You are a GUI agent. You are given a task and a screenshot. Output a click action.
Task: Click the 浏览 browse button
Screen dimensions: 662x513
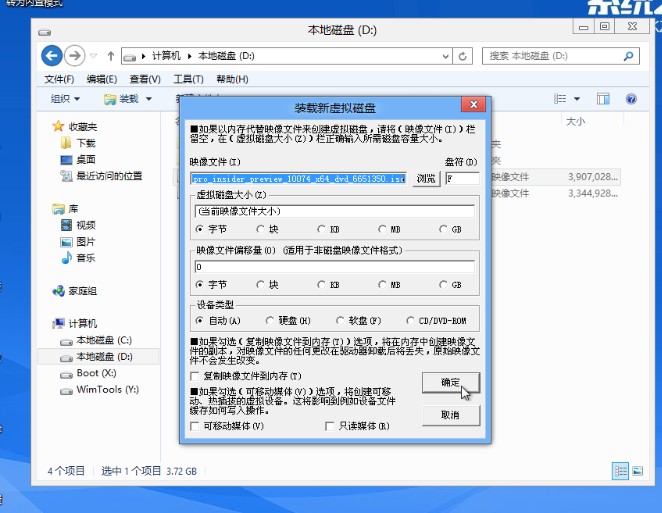point(426,179)
